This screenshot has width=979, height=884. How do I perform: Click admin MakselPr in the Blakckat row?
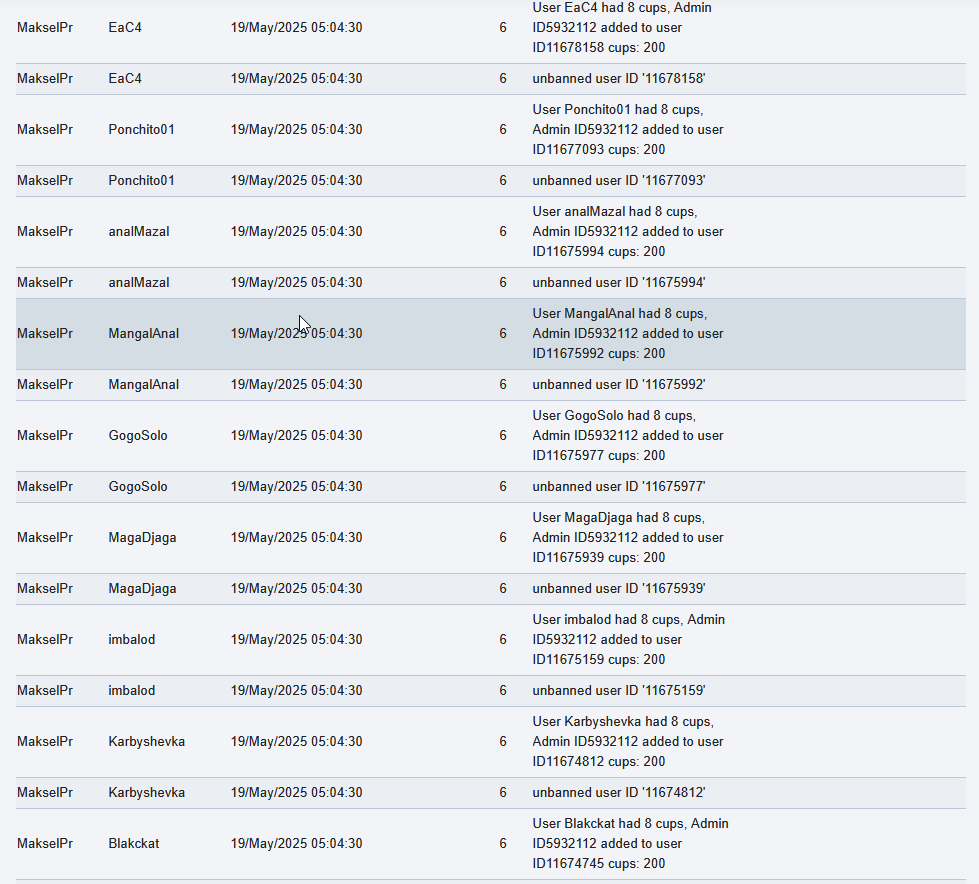point(45,843)
